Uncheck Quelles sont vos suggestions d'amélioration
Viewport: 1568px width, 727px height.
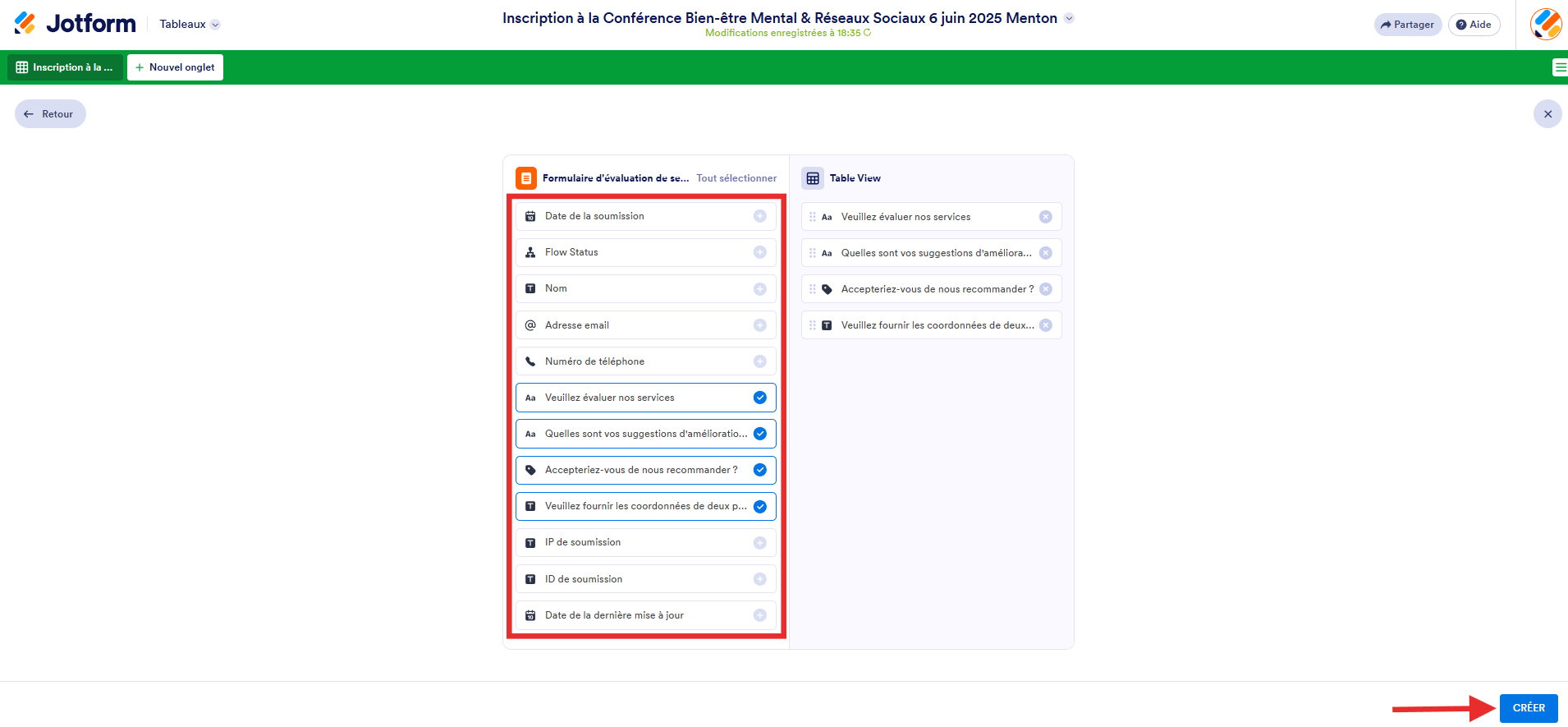759,434
